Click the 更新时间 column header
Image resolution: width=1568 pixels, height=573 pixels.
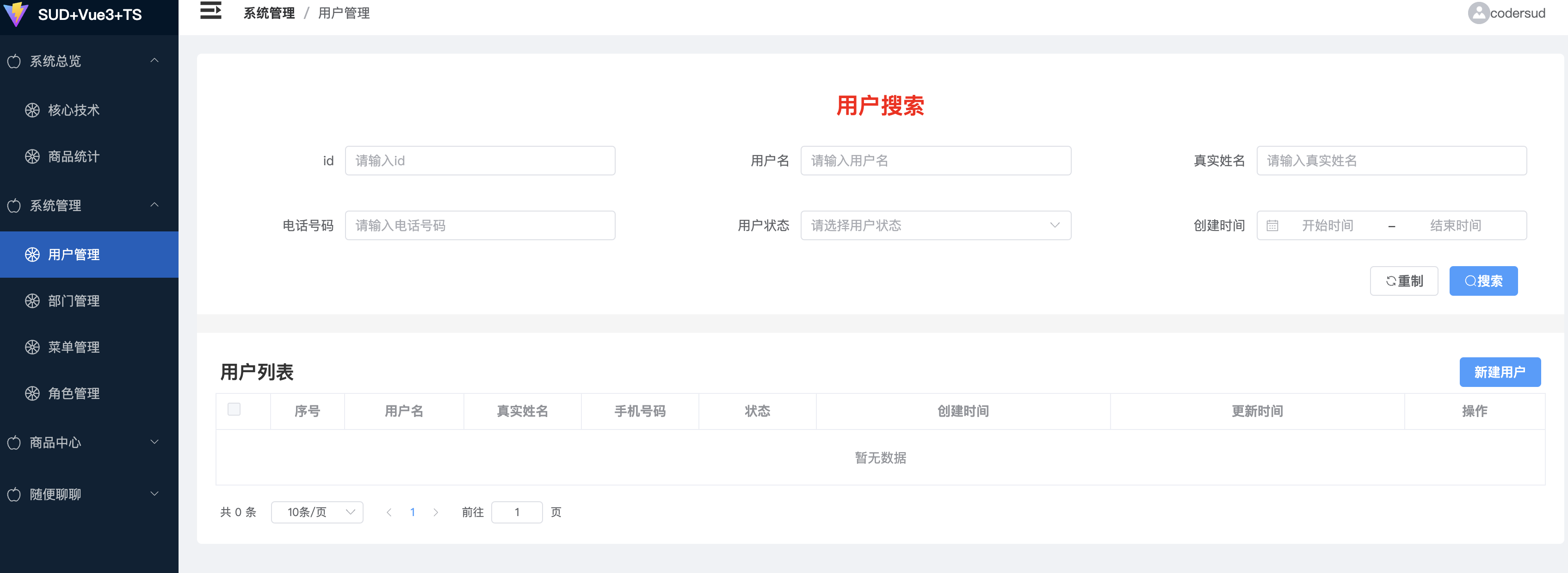coord(1258,411)
